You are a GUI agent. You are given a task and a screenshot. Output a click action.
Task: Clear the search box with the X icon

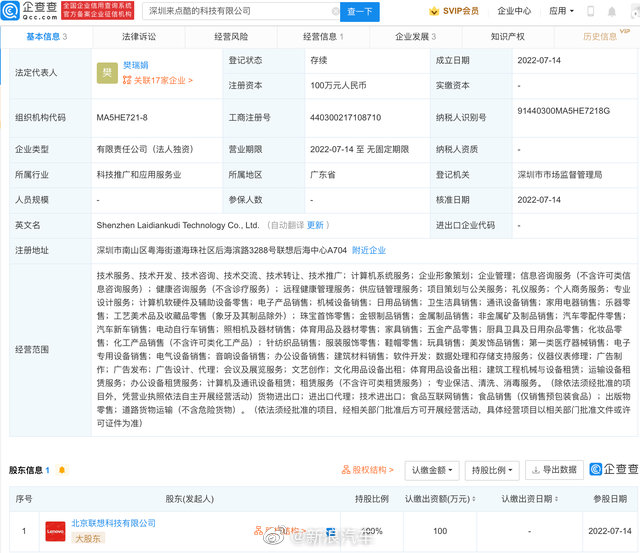[336, 11]
